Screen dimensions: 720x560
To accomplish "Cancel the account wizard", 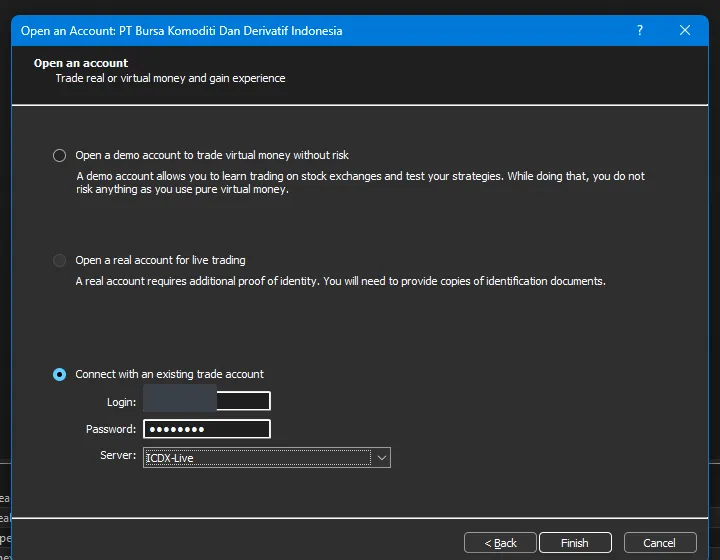I will click(x=660, y=543).
